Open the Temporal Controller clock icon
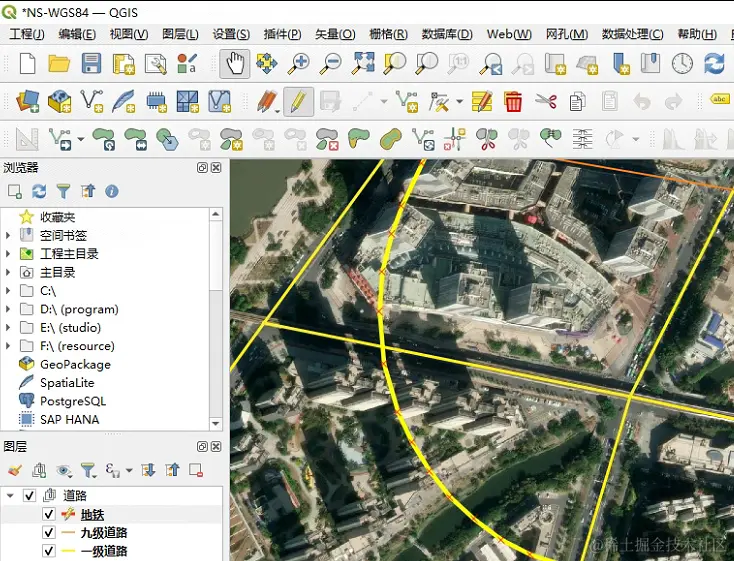This screenshot has width=734, height=561. (682, 63)
